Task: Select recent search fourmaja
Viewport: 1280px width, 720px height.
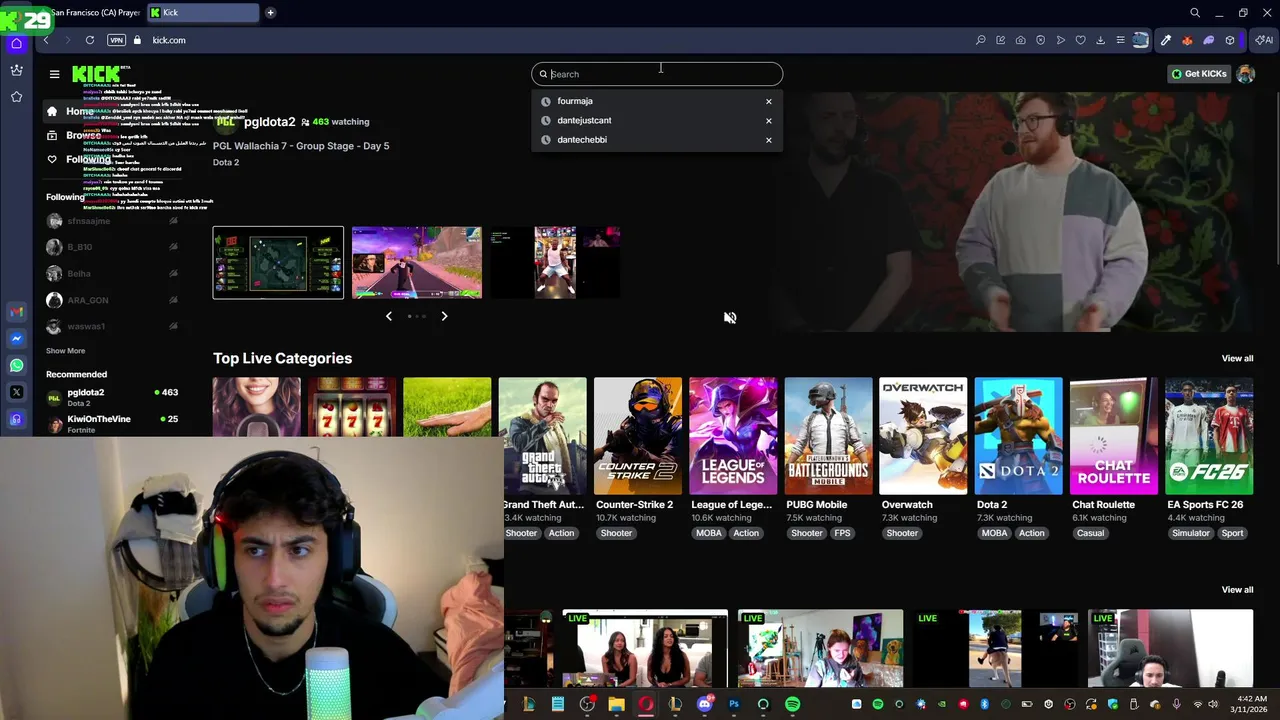Action: click(x=575, y=101)
